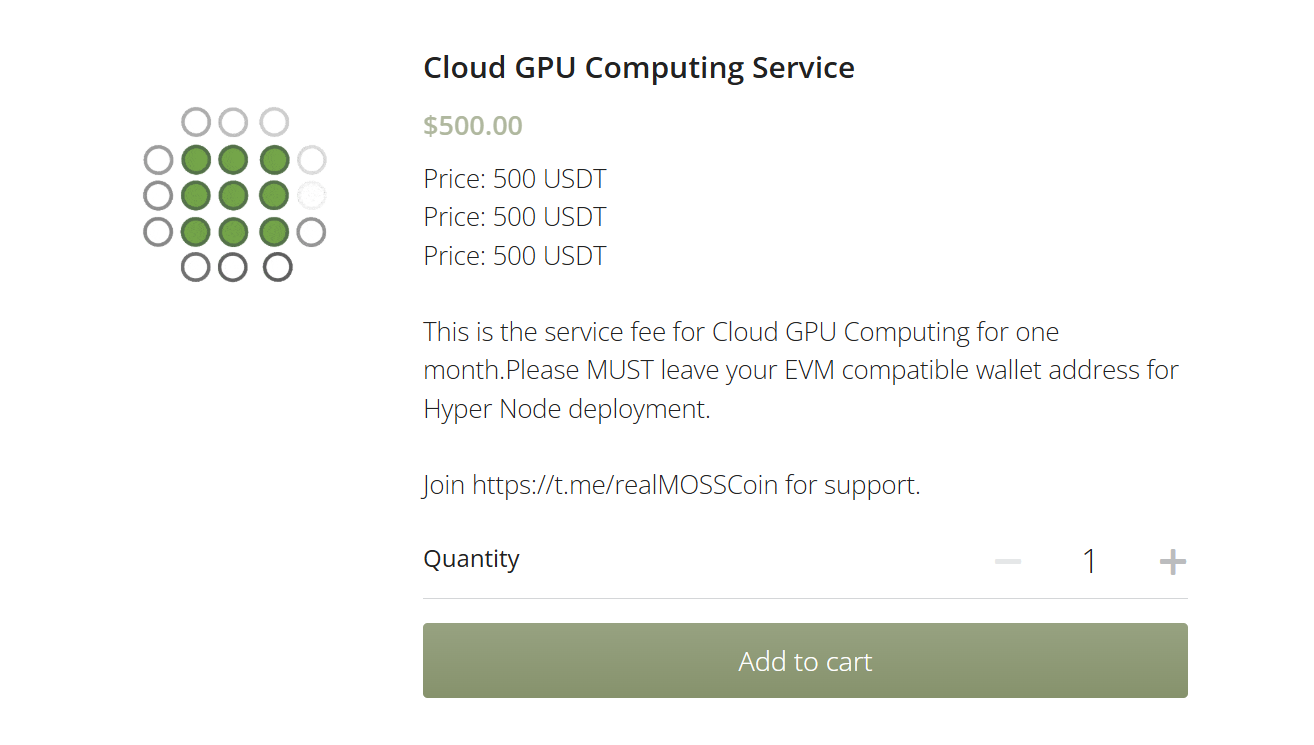Increase quantity with the plus icon
Viewport: 1314px width, 745px height.
(x=1172, y=562)
